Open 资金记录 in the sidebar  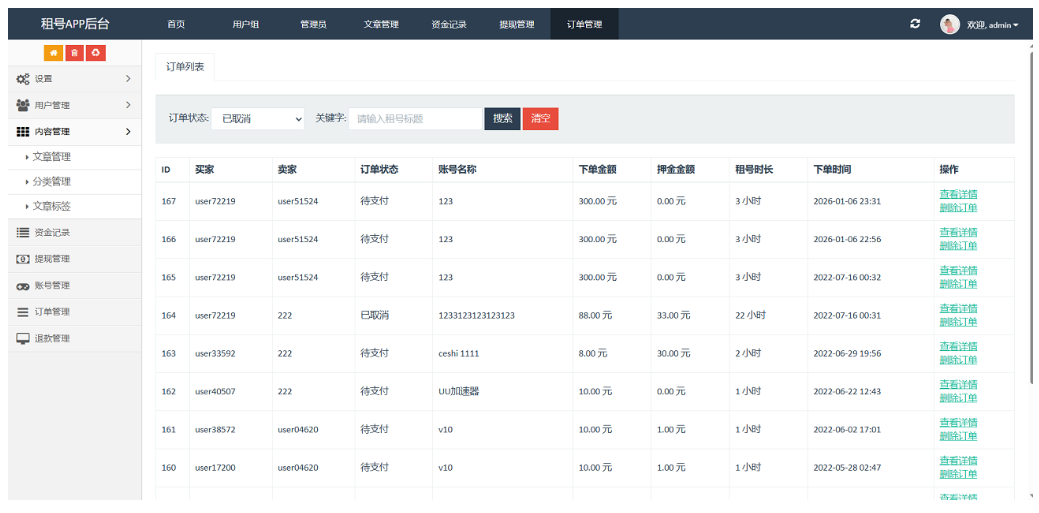pyautogui.click(x=51, y=232)
